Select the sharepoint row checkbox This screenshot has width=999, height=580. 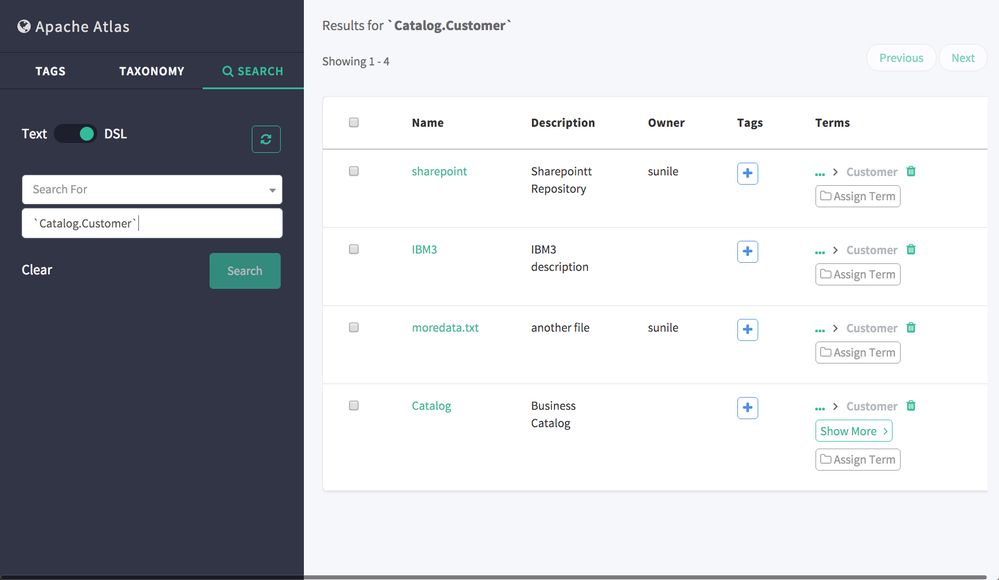coord(354,171)
